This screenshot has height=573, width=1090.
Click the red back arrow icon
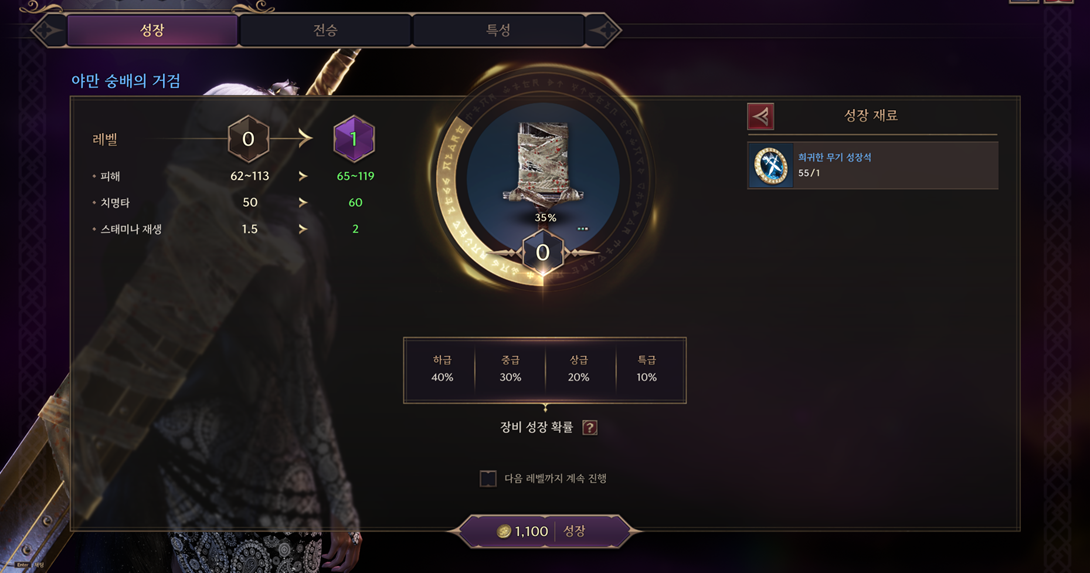click(x=760, y=116)
